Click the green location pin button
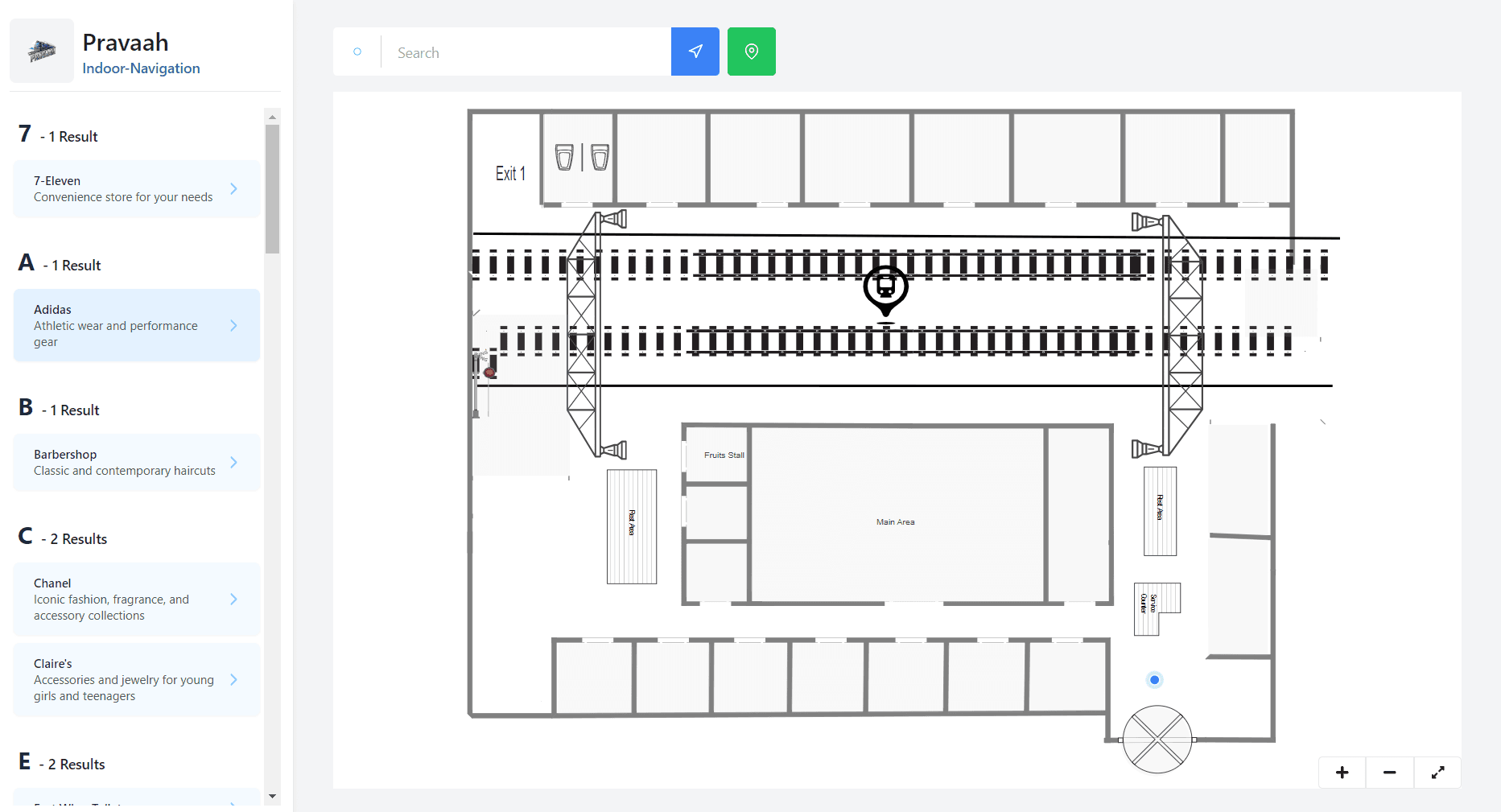The height and width of the screenshot is (812, 1501). pyautogui.click(x=752, y=52)
